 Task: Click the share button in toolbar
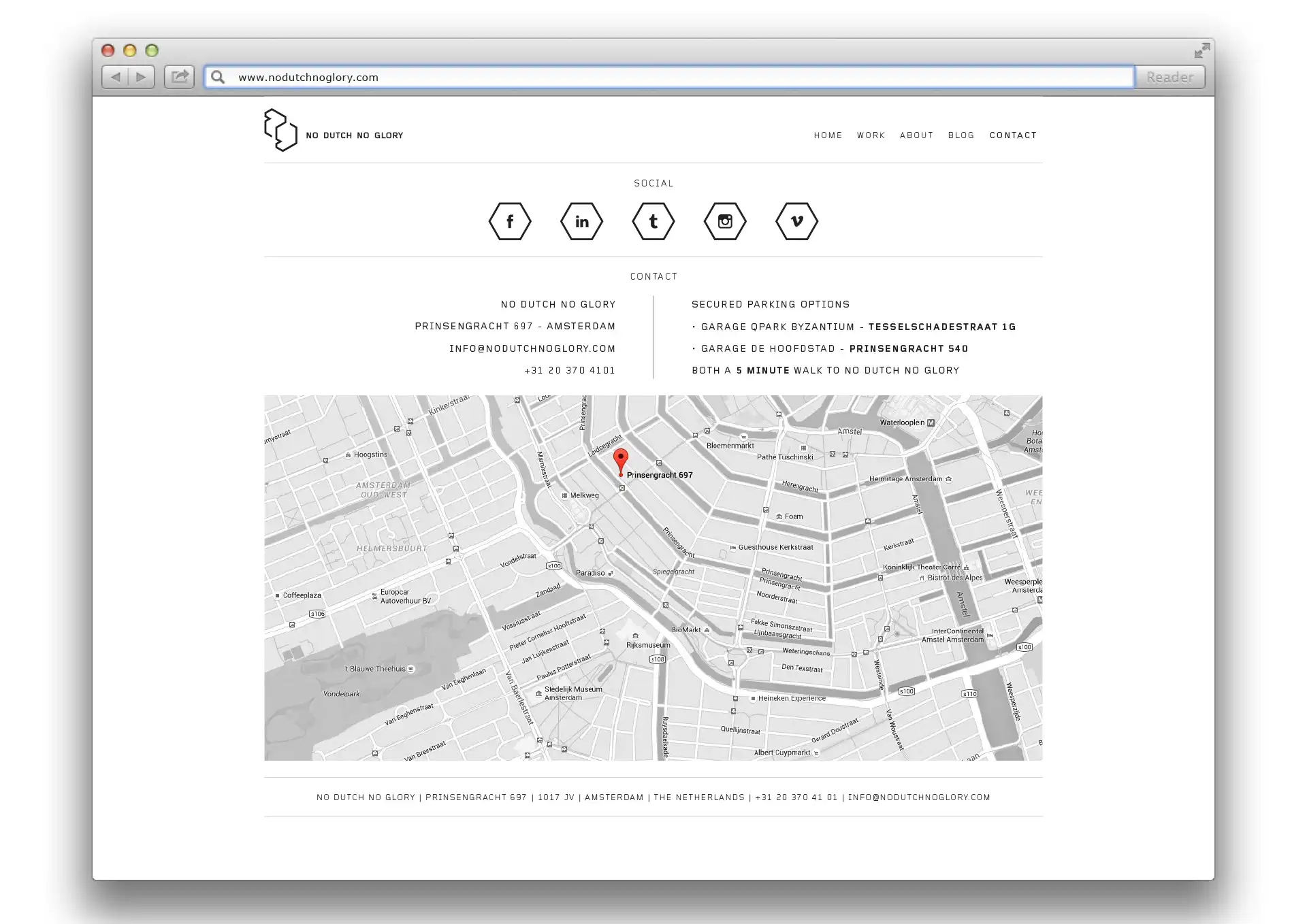tap(180, 77)
